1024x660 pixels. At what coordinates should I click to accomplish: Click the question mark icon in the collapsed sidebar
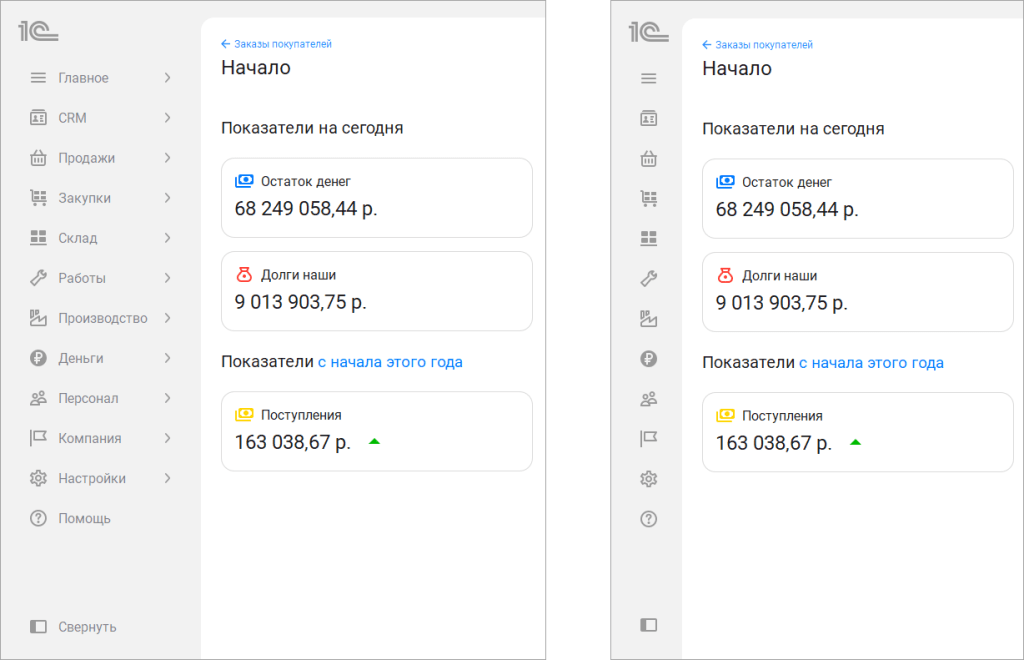[648, 518]
